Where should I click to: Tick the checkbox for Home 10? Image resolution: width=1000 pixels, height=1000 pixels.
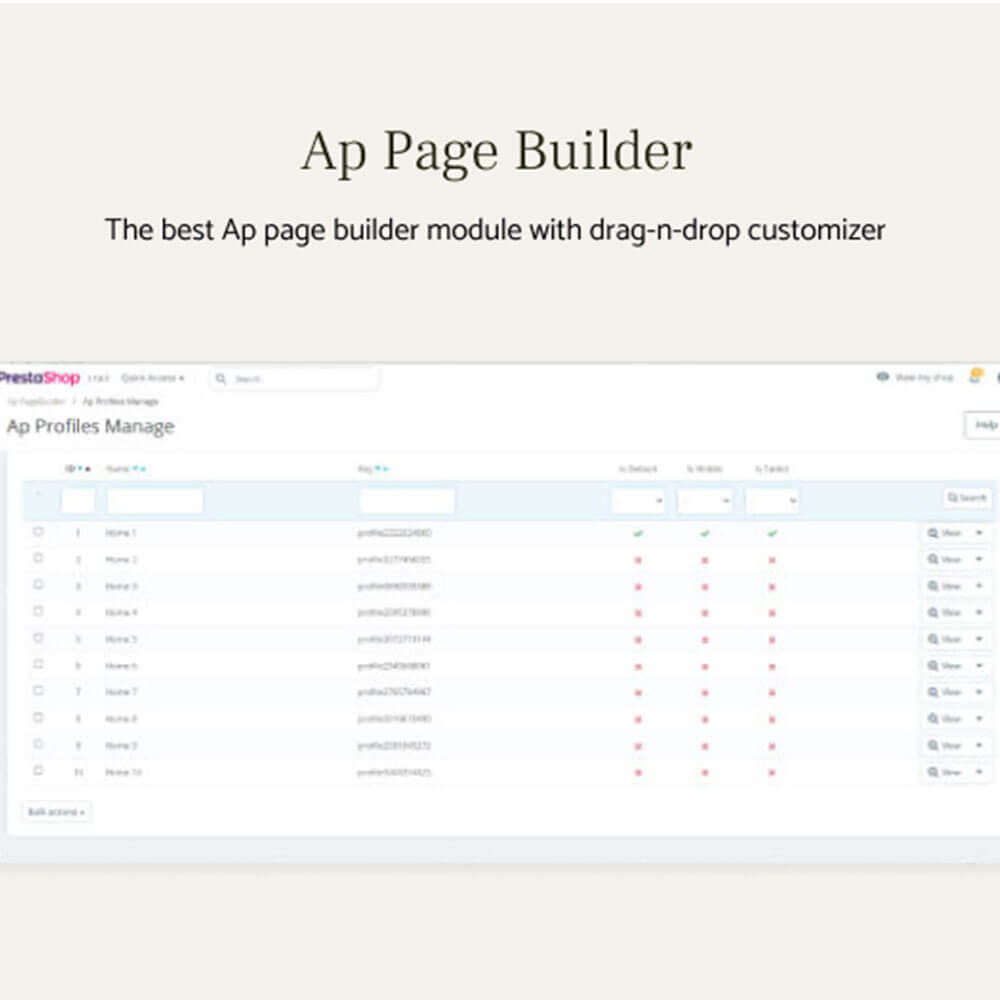pos(38,770)
